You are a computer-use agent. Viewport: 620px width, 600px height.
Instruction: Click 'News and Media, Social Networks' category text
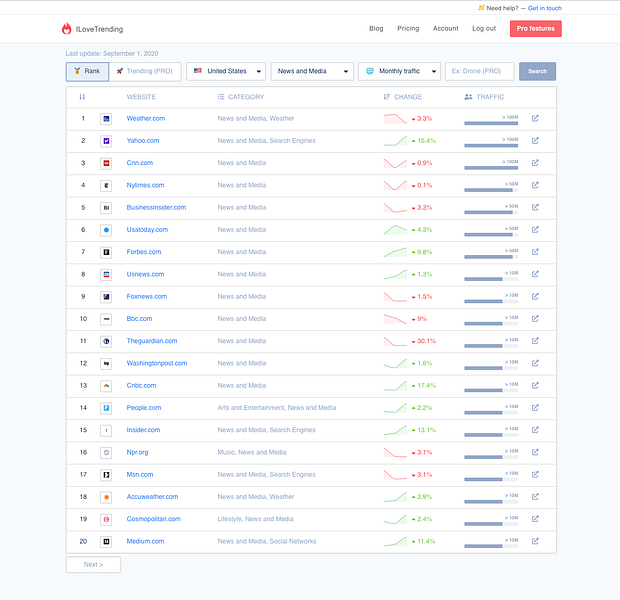coord(267,541)
